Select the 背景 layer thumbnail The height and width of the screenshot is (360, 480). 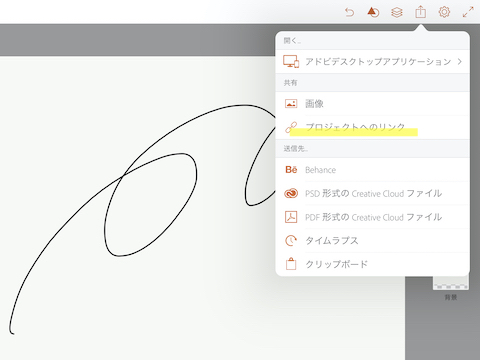(x=451, y=283)
